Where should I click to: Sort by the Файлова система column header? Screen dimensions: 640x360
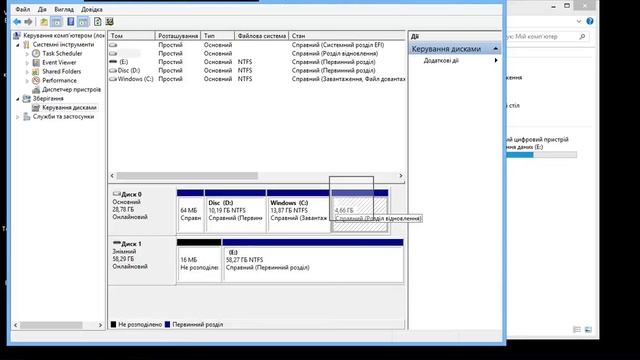click(x=262, y=36)
